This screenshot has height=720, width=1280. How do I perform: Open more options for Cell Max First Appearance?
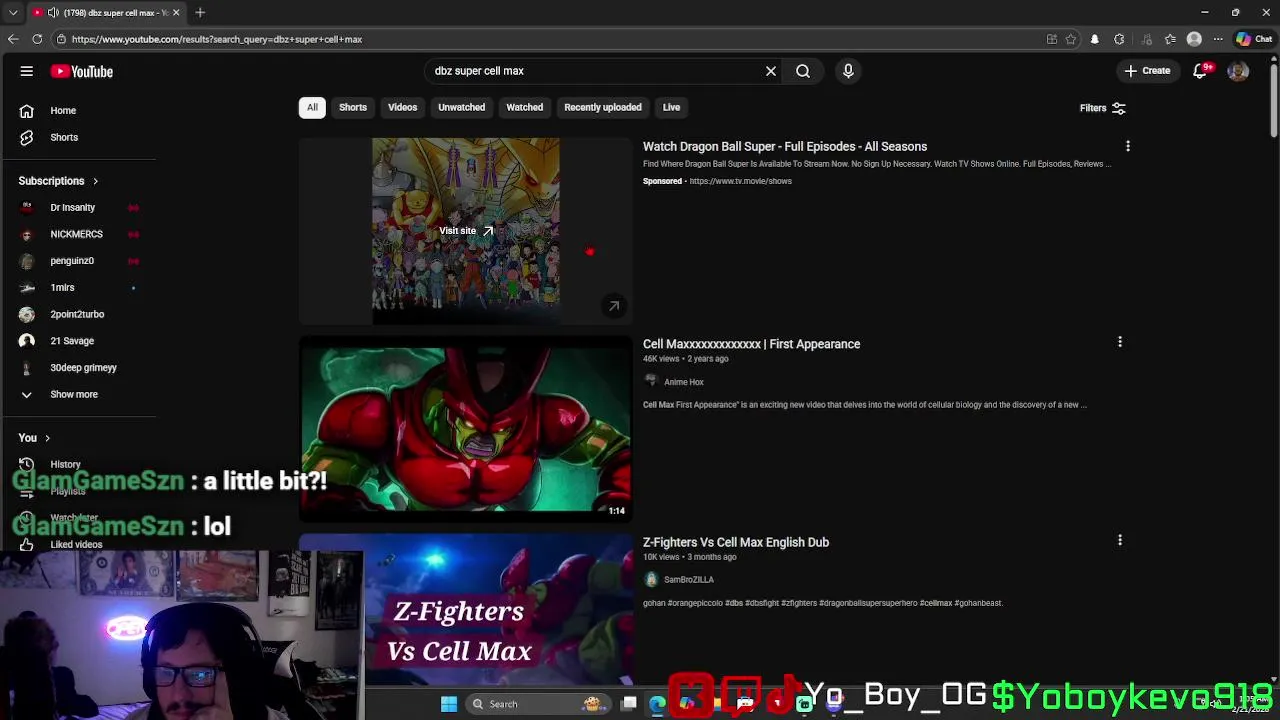(1120, 342)
